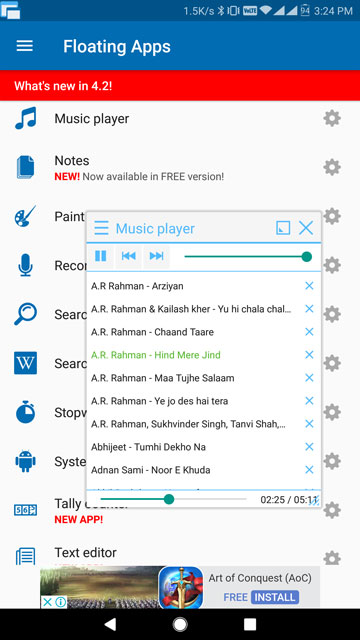
Task: Remove Yu hi chala chal from playlist
Action: (309, 309)
